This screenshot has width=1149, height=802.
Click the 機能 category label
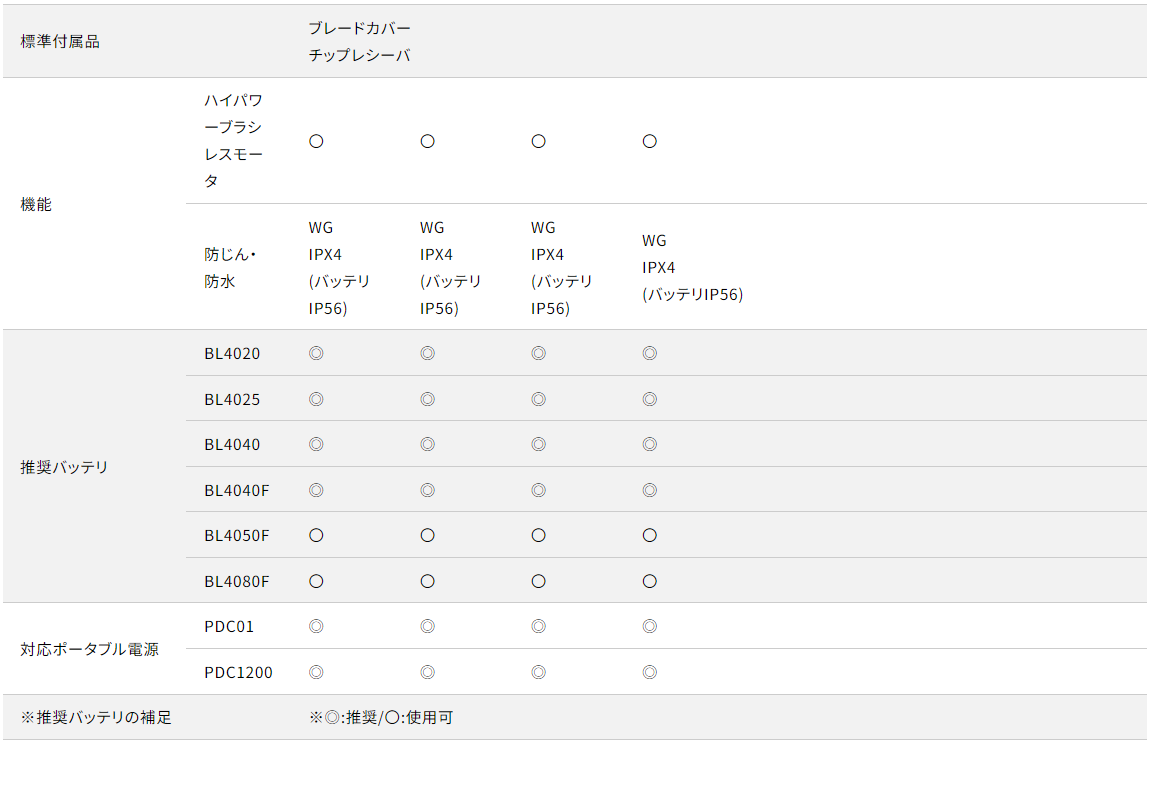click(36, 205)
